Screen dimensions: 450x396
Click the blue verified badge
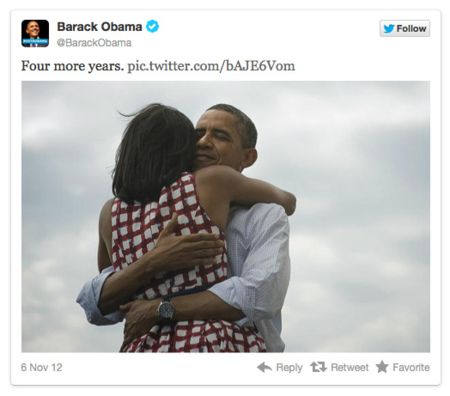(152, 26)
